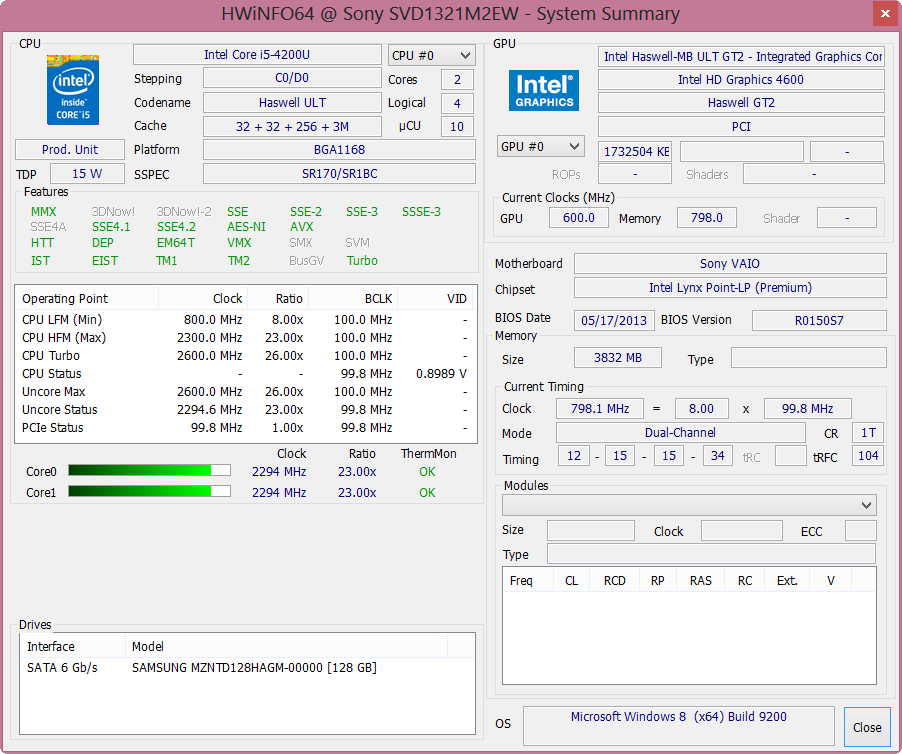Click the Operating Point column header
This screenshot has width=902, height=754.
[87, 298]
